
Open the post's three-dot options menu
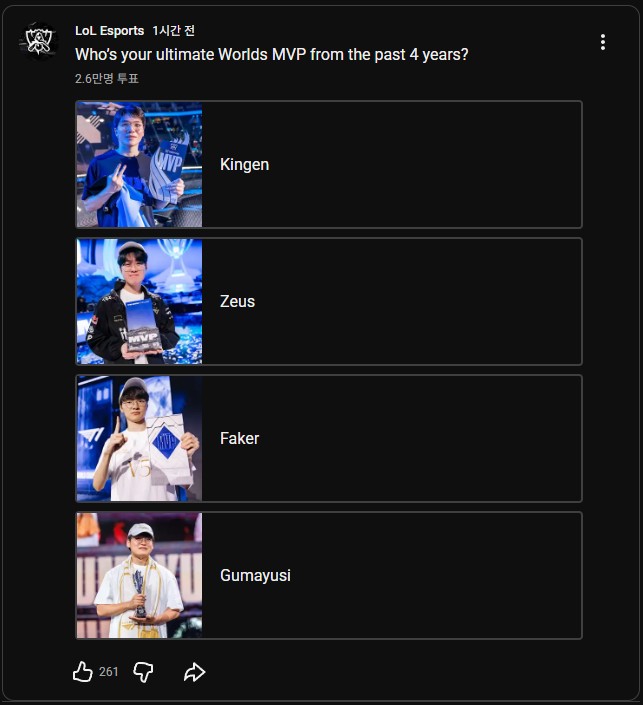pos(602,42)
